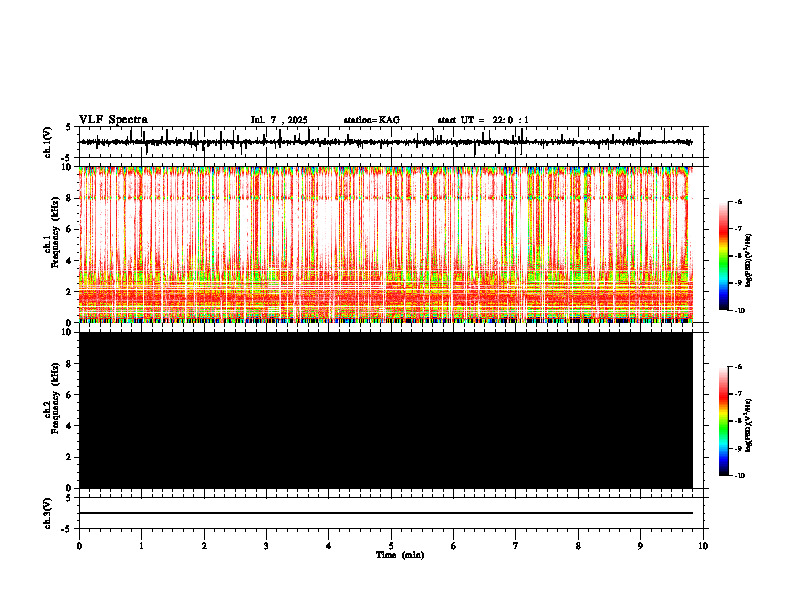Click time axis tick label 4
The height and width of the screenshot is (612, 792).
(329, 546)
